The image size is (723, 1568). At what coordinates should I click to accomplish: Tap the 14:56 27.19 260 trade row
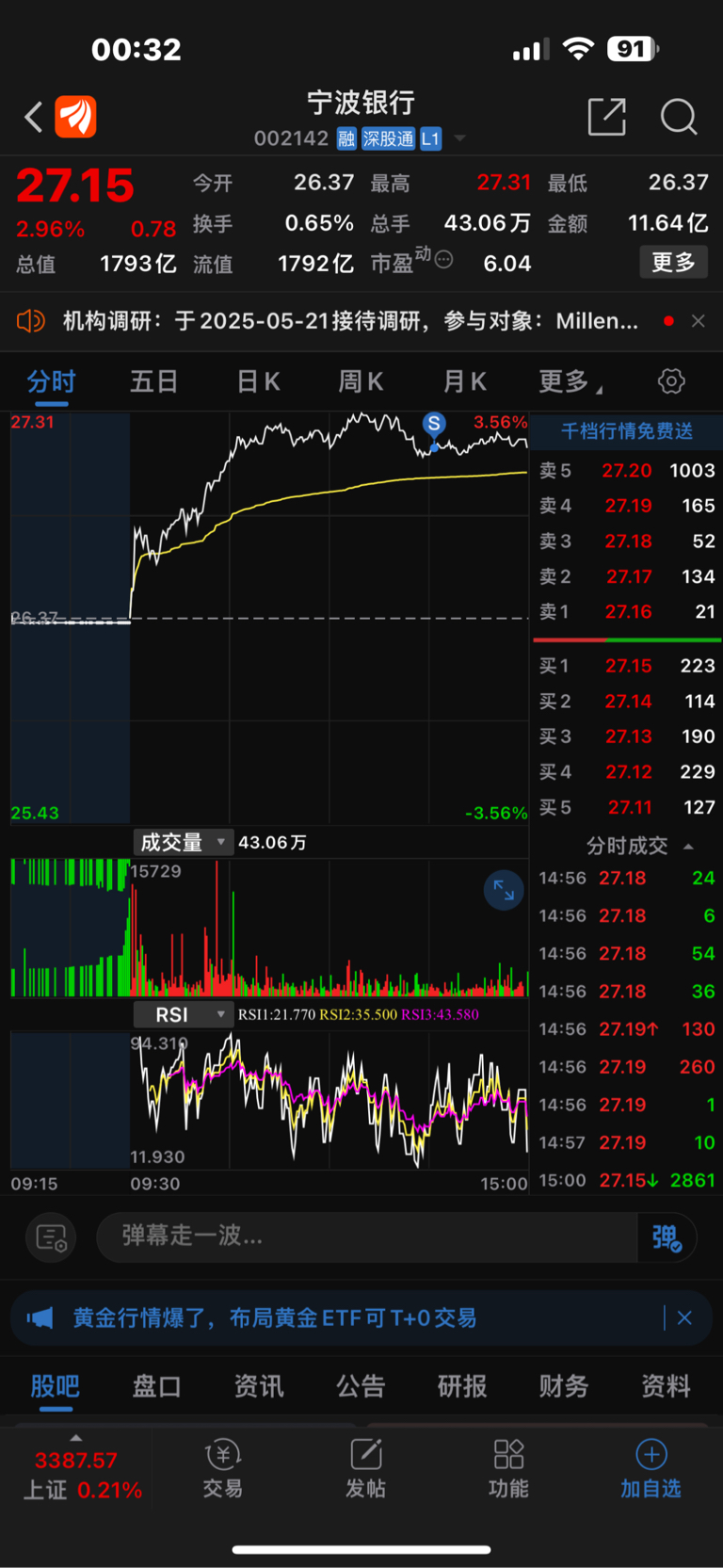[627, 1067]
